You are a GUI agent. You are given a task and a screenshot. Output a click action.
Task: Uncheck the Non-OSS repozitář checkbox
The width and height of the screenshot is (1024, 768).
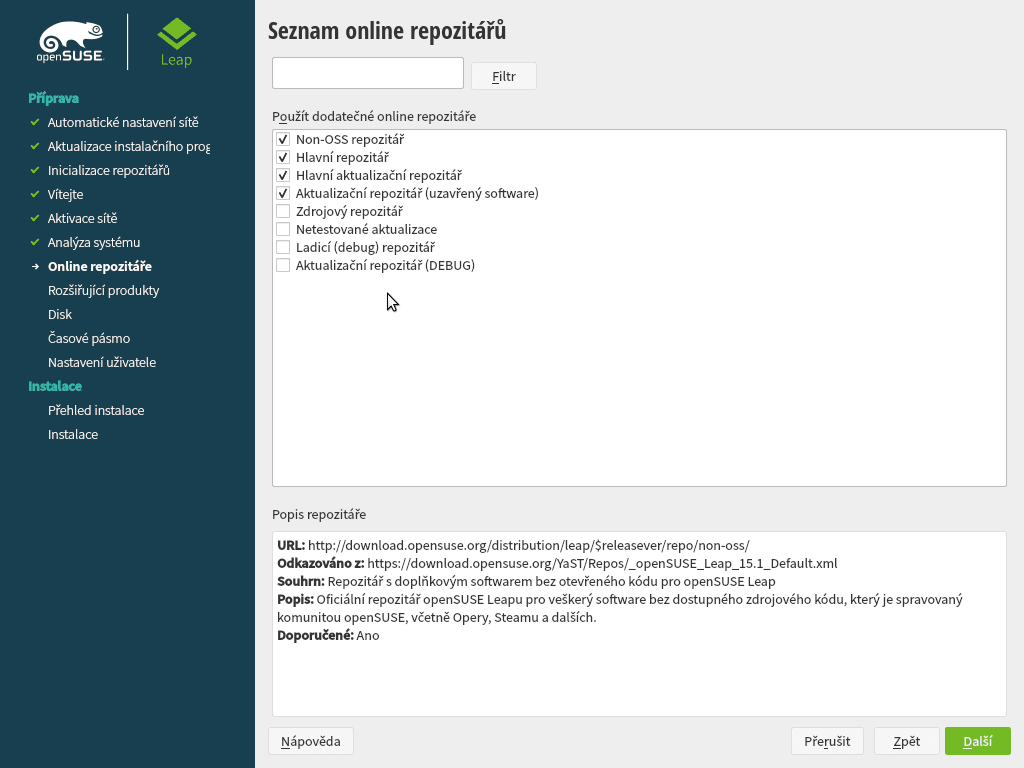point(282,139)
